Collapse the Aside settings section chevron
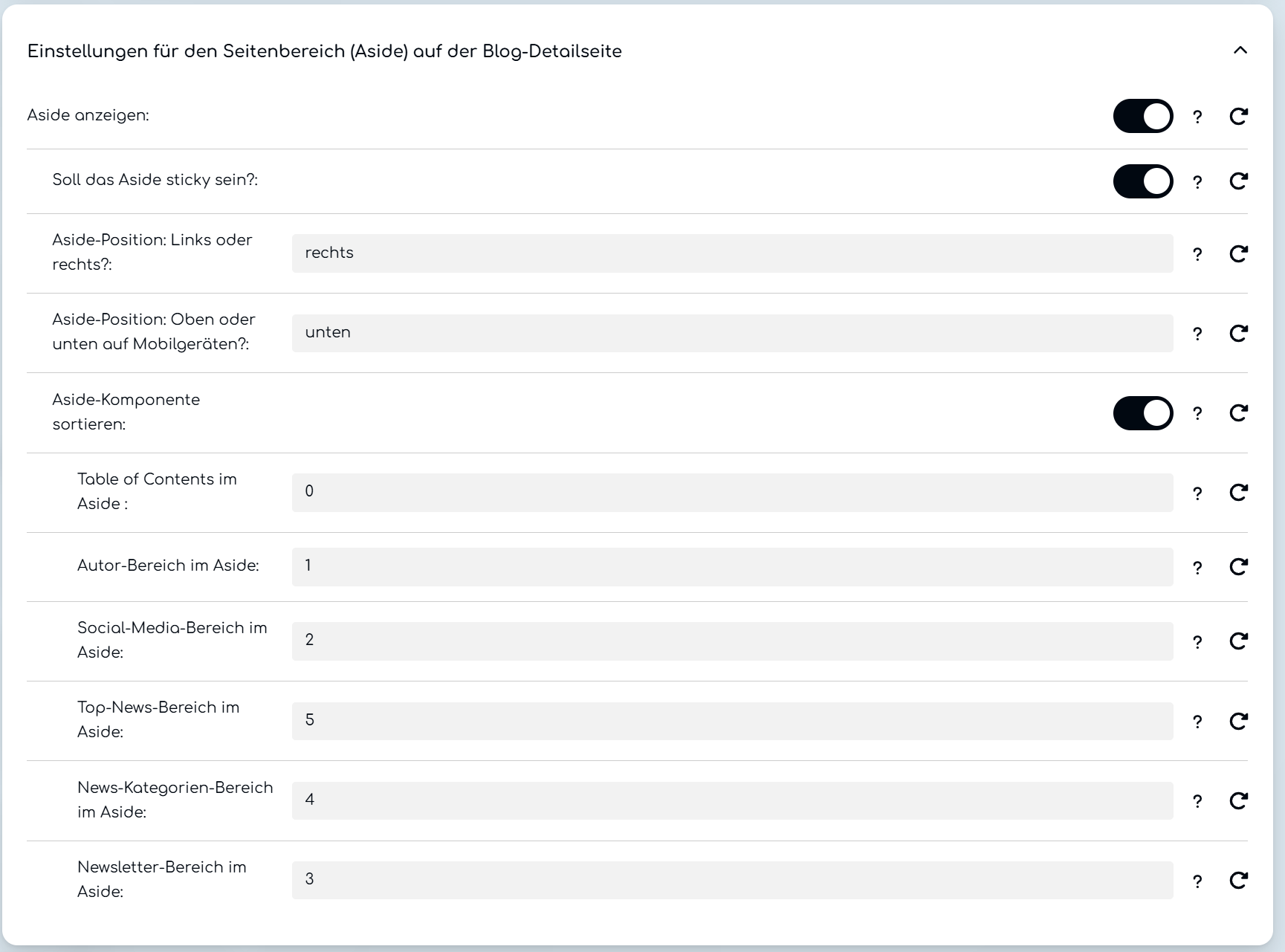The image size is (1285, 952). coord(1240,51)
